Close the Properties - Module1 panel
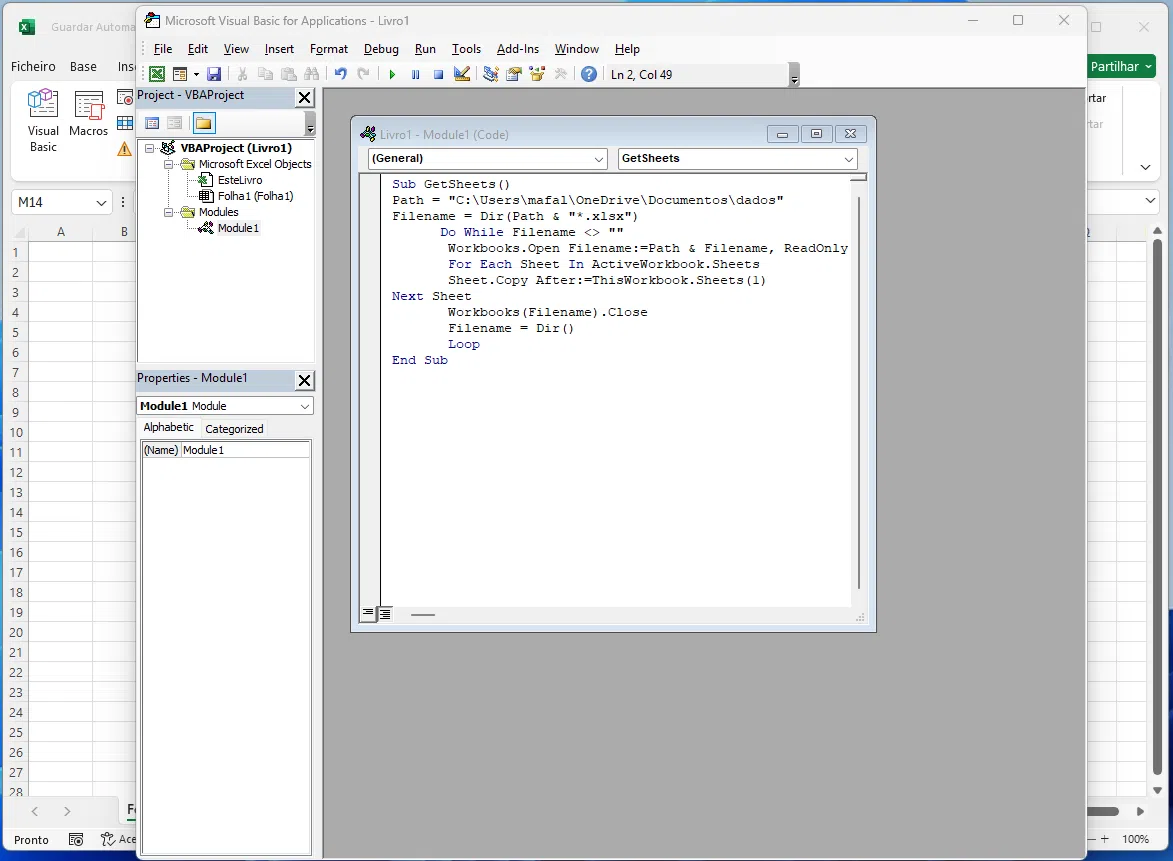The height and width of the screenshot is (861, 1173). click(305, 380)
